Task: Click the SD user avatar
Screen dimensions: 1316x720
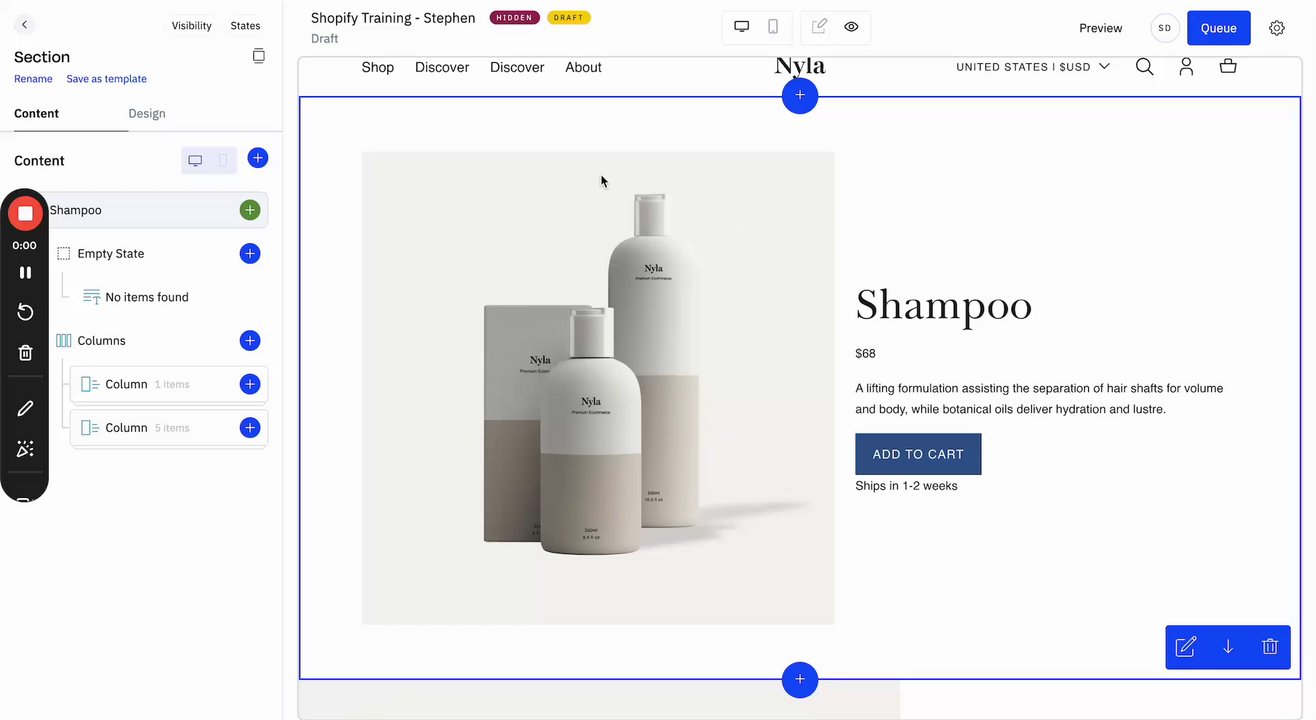Action: click(1165, 28)
